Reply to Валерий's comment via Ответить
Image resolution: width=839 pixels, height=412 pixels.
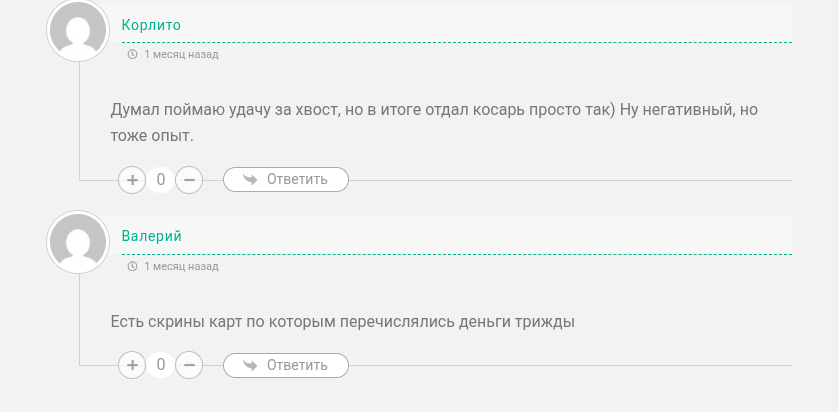285,365
